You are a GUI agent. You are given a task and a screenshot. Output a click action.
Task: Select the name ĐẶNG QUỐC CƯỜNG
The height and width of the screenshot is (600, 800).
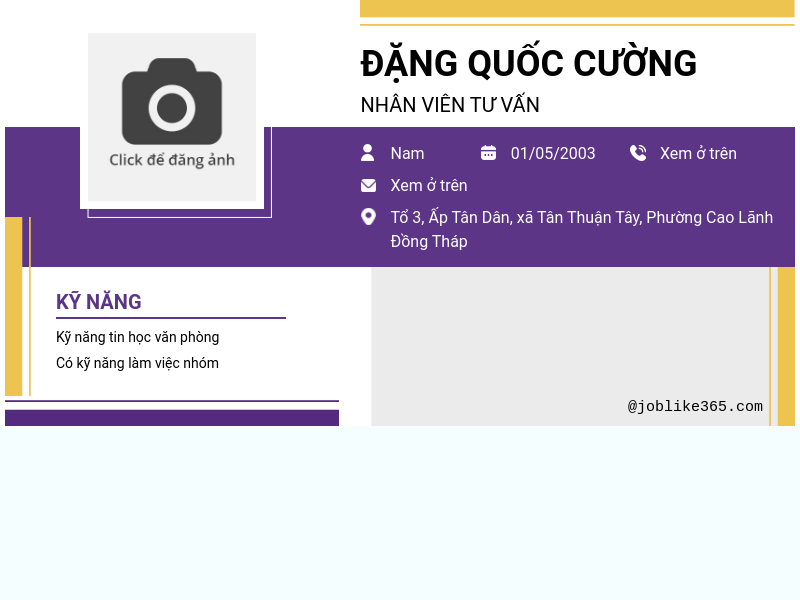(x=528, y=63)
